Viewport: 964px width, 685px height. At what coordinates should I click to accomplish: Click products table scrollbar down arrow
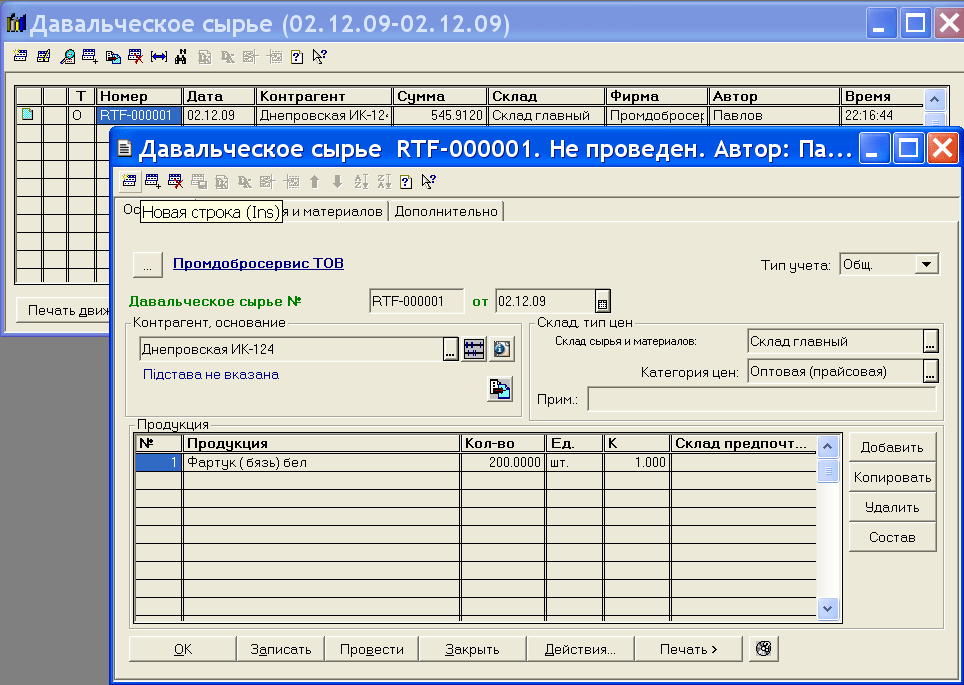point(827,608)
